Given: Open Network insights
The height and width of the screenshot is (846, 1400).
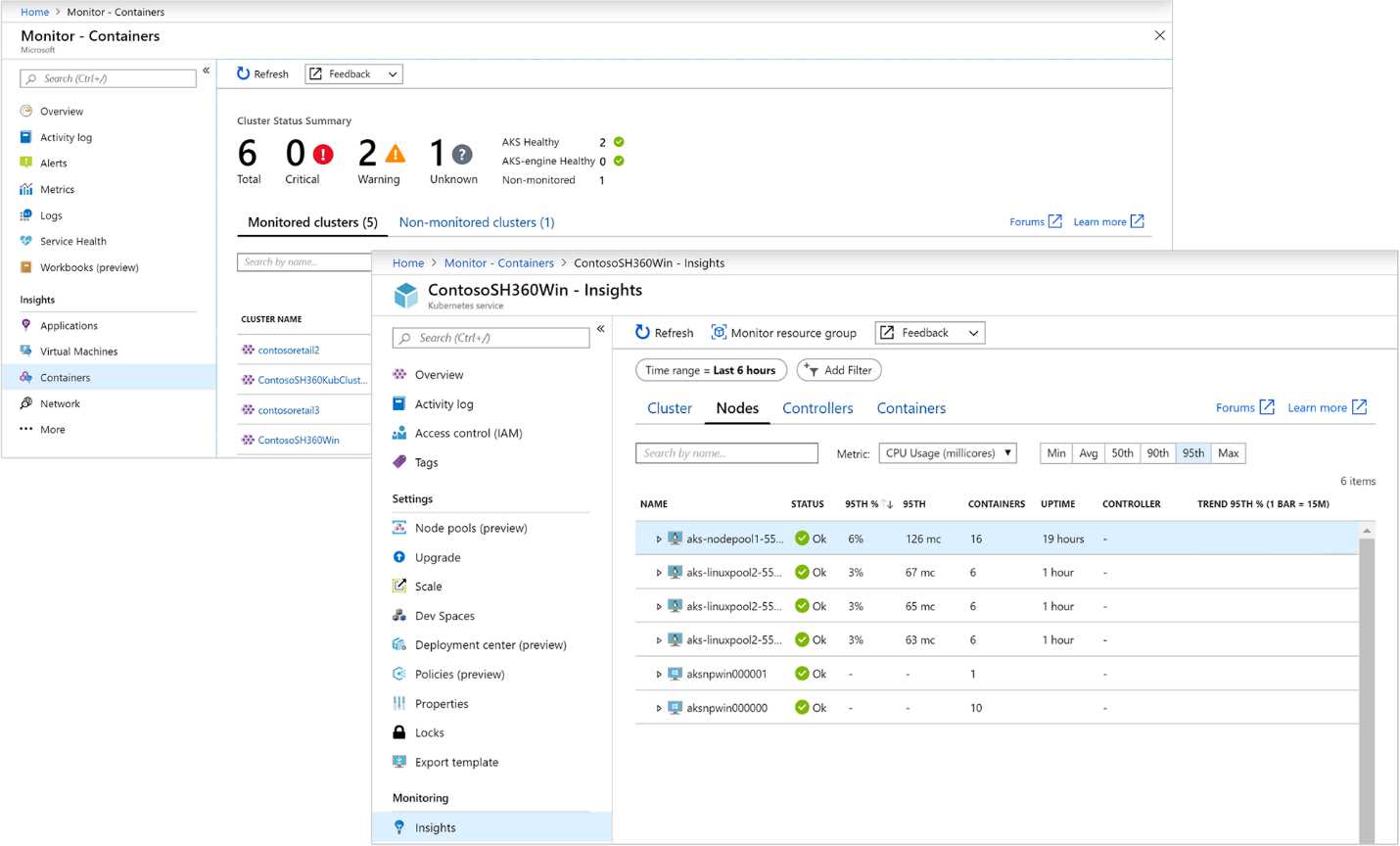Looking at the screenshot, I should click(60, 402).
